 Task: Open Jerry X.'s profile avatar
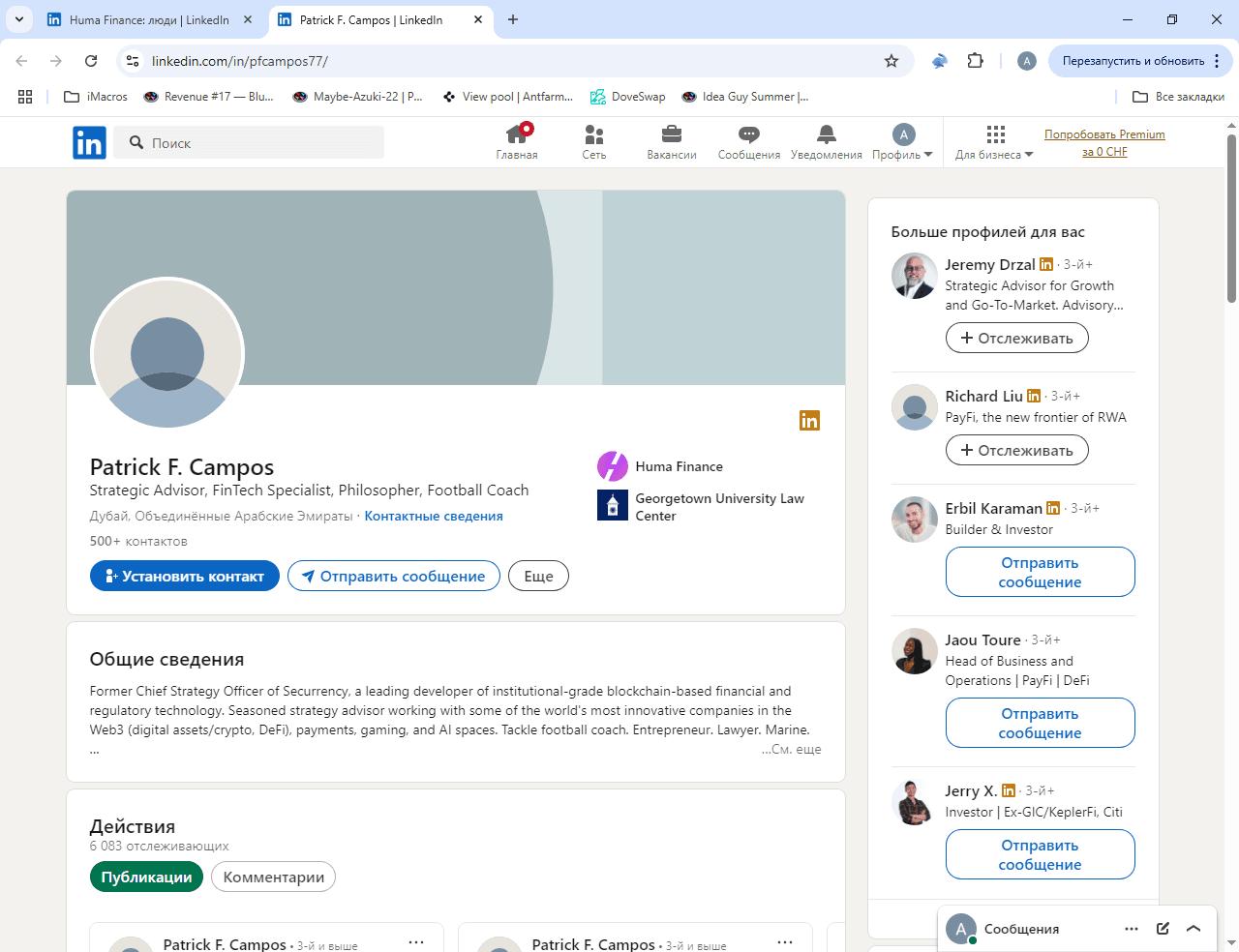coord(915,802)
